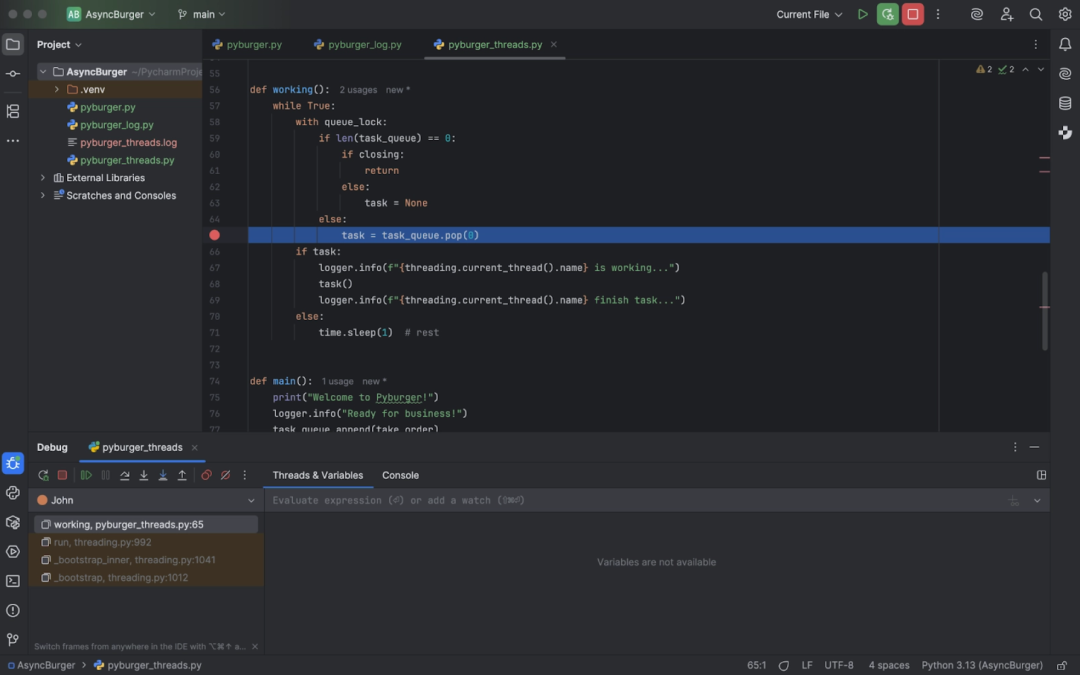
Task: Open the AsyncBurger project dropdown
Action: click(111, 14)
